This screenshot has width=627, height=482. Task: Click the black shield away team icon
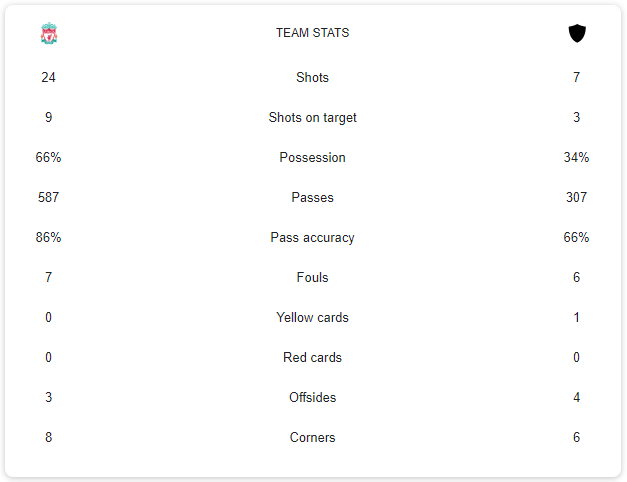pos(577,34)
